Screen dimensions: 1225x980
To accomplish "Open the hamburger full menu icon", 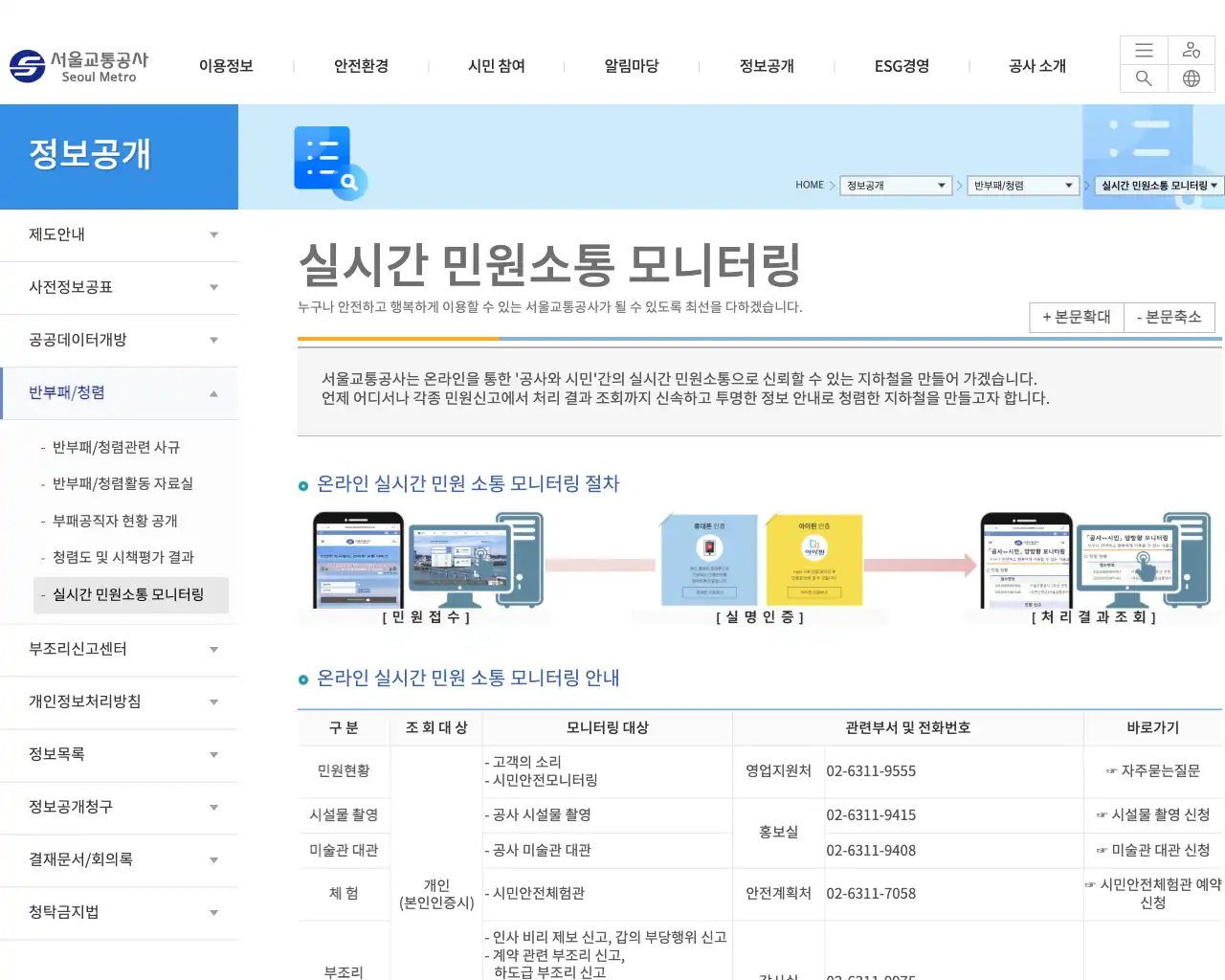I will coord(1144,51).
